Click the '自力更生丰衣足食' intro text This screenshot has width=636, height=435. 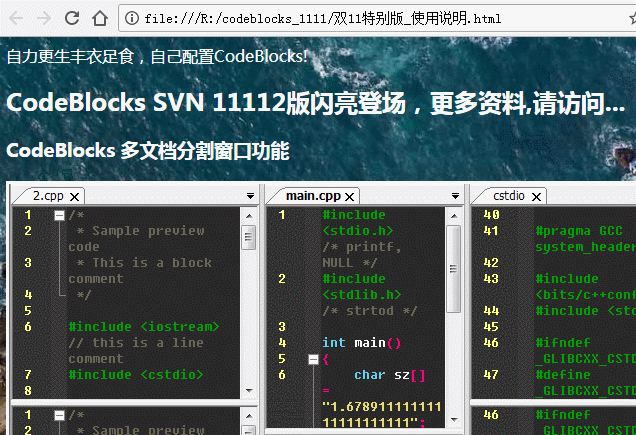pos(70,56)
